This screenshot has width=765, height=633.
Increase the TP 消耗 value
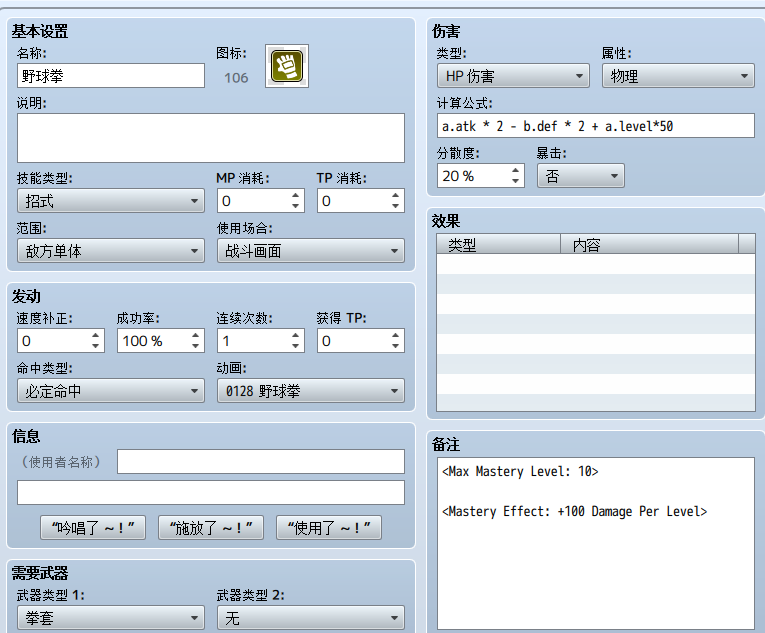point(395,196)
